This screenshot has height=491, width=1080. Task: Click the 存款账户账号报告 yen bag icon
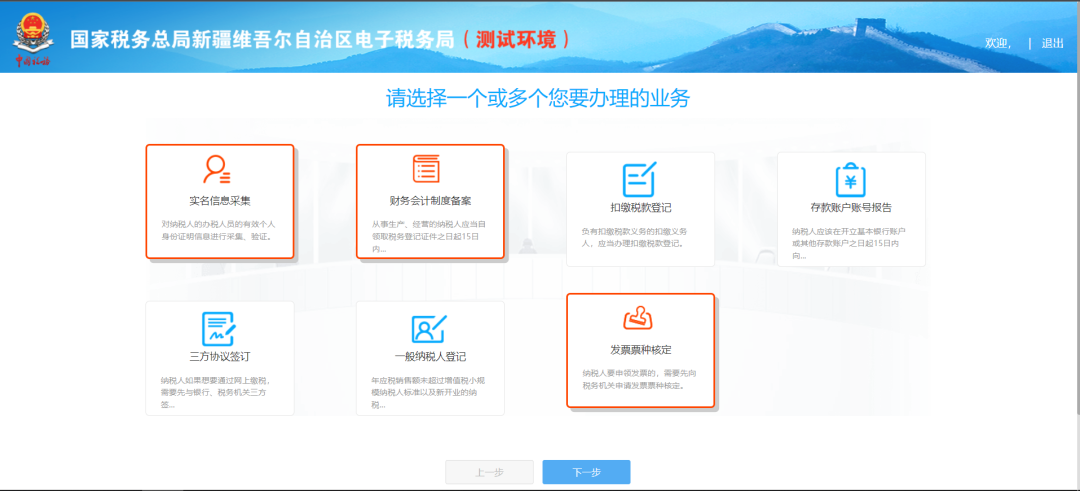851,180
